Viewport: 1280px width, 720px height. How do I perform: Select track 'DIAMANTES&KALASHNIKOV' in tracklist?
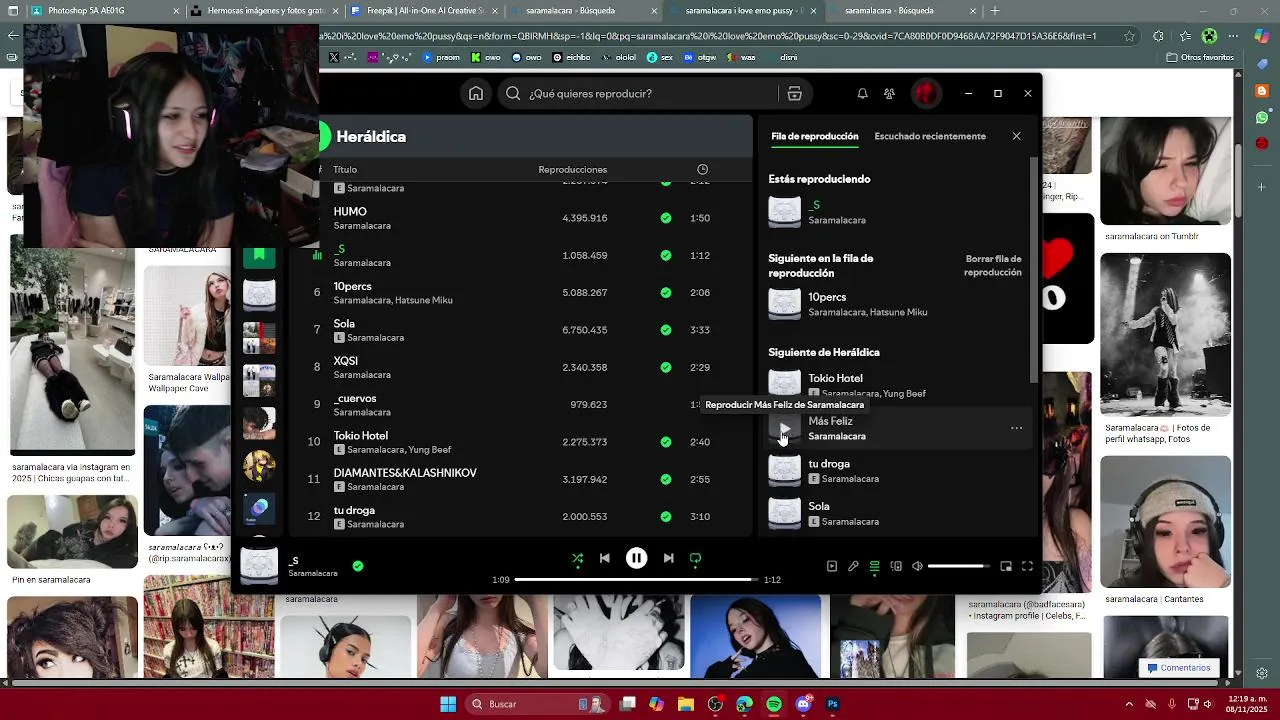(405, 473)
